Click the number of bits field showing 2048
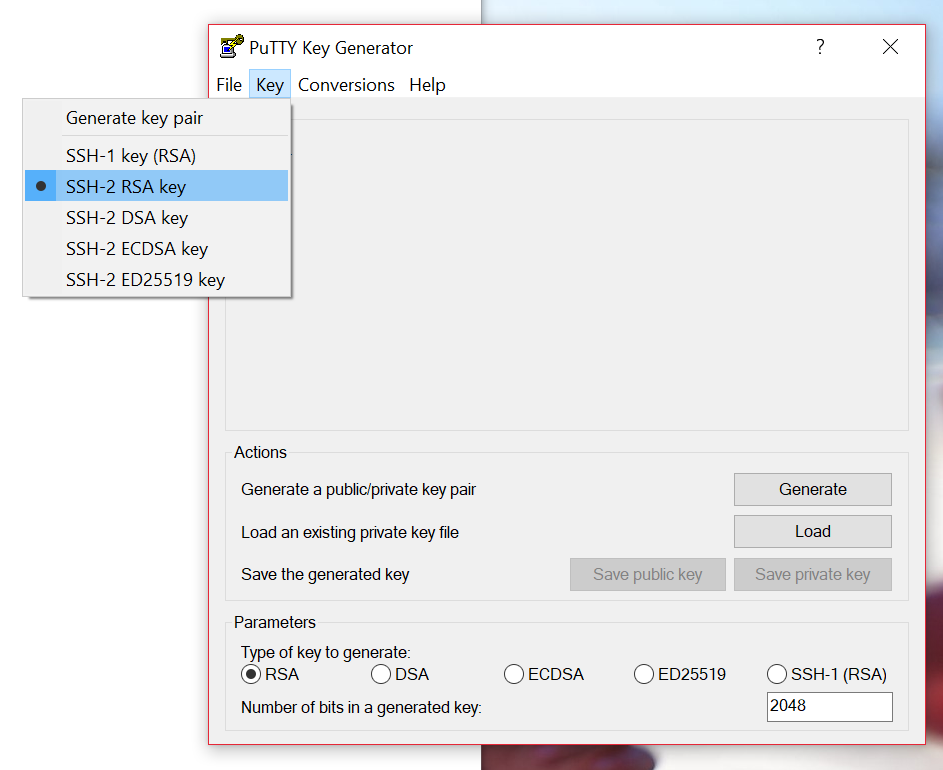The width and height of the screenshot is (943, 770). pos(829,707)
